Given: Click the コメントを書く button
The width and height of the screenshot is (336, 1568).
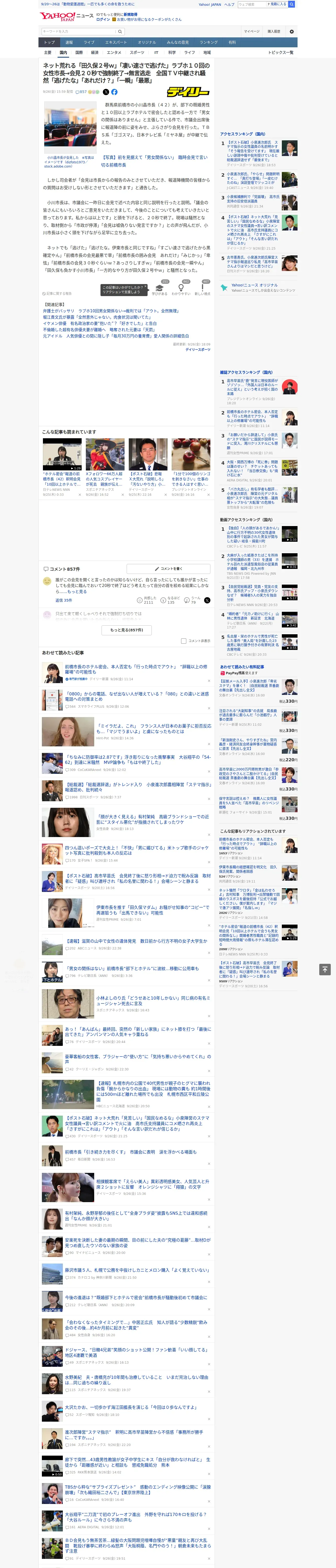Looking at the screenshot, I should pyautogui.click(x=168, y=568).
